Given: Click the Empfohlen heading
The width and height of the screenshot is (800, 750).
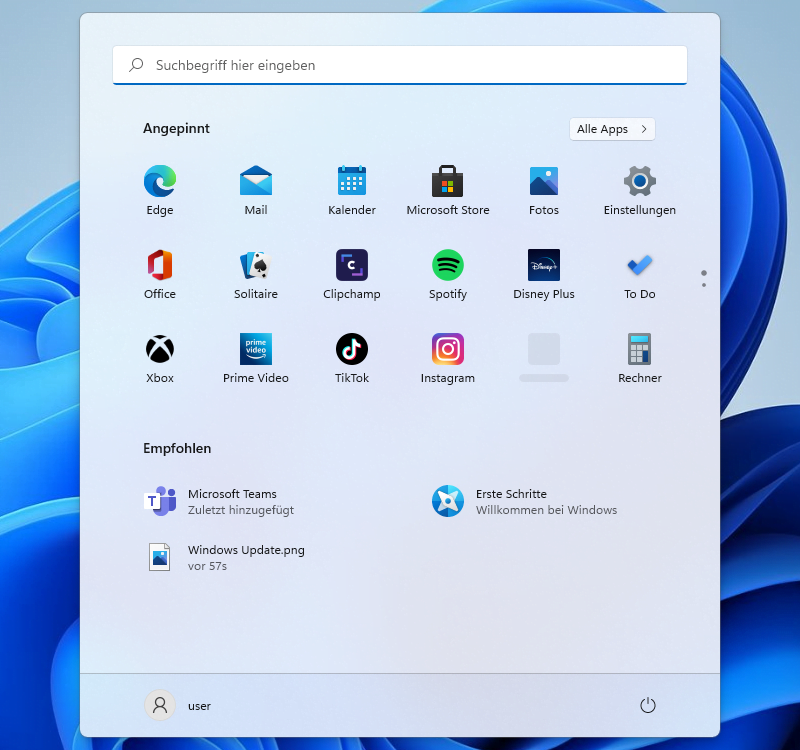Looking at the screenshot, I should (177, 448).
